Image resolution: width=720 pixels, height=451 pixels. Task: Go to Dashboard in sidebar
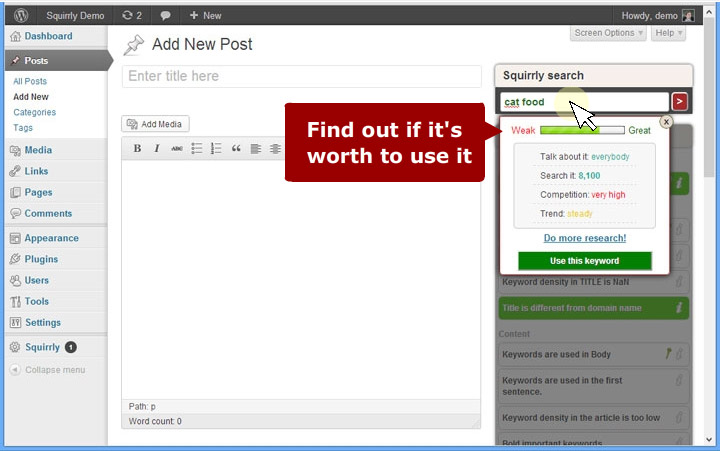click(x=48, y=36)
